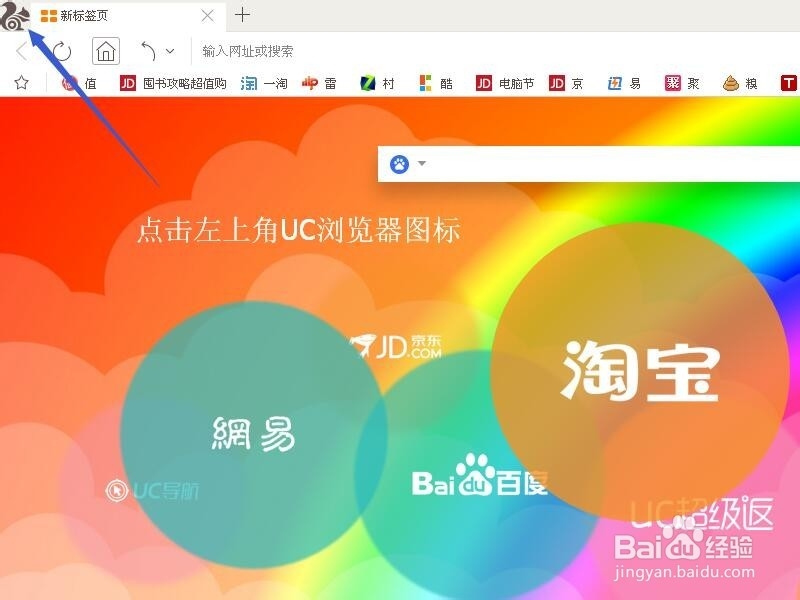Open the 值 bookmark
Image resolution: width=800 pixels, height=600 pixels.
click(79, 83)
